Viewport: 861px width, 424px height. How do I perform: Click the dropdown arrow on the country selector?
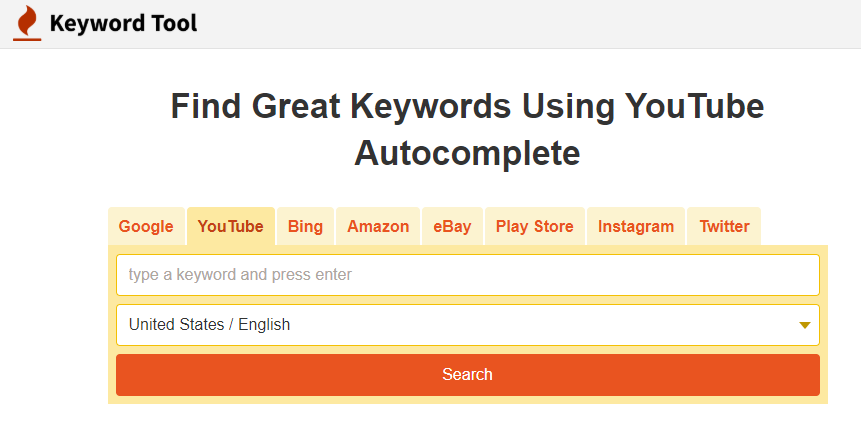(x=804, y=325)
